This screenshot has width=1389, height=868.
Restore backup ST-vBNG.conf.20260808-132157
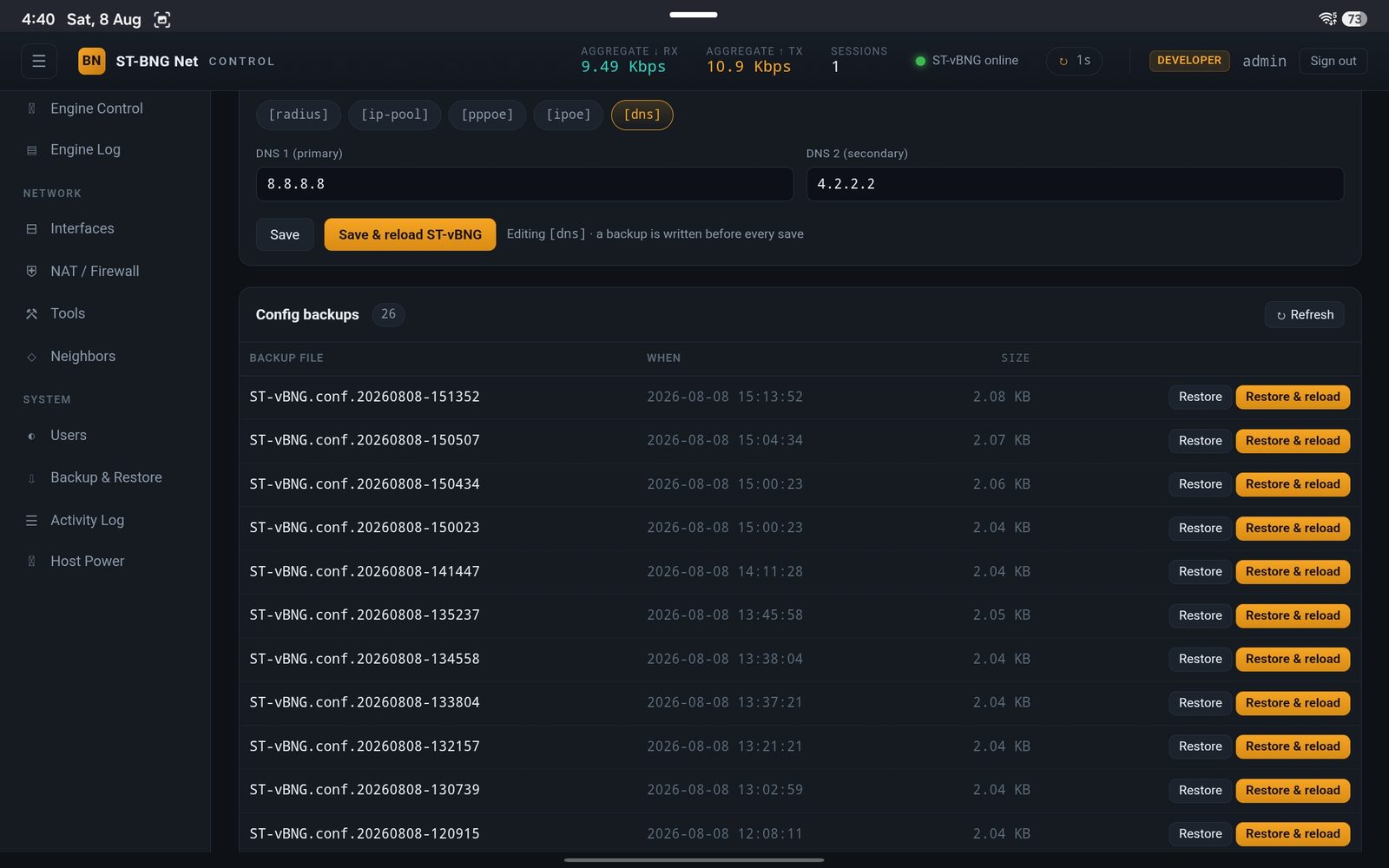pos(1200,746)
